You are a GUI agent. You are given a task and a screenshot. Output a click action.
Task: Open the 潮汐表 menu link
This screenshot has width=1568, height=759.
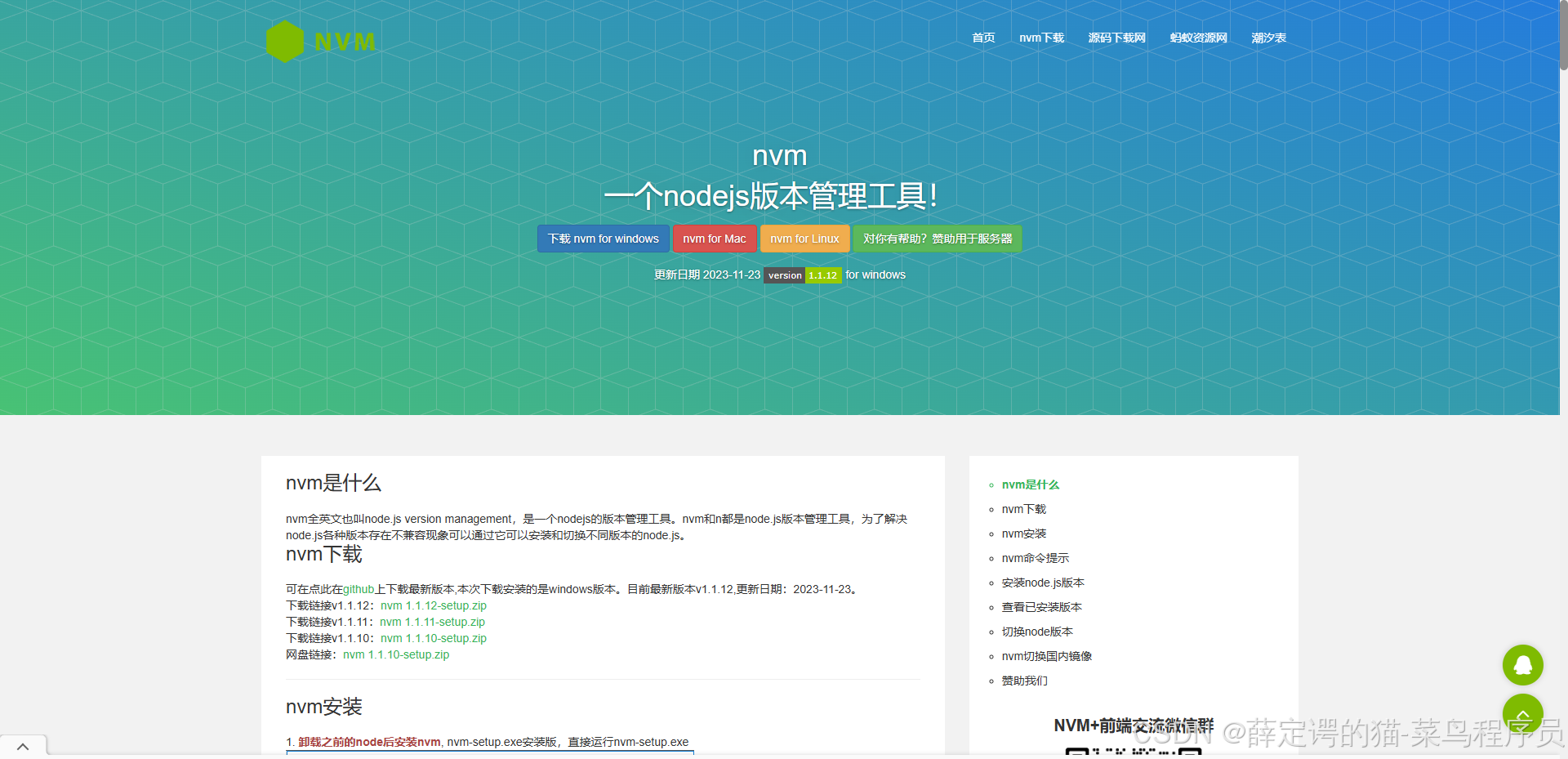1267,38
